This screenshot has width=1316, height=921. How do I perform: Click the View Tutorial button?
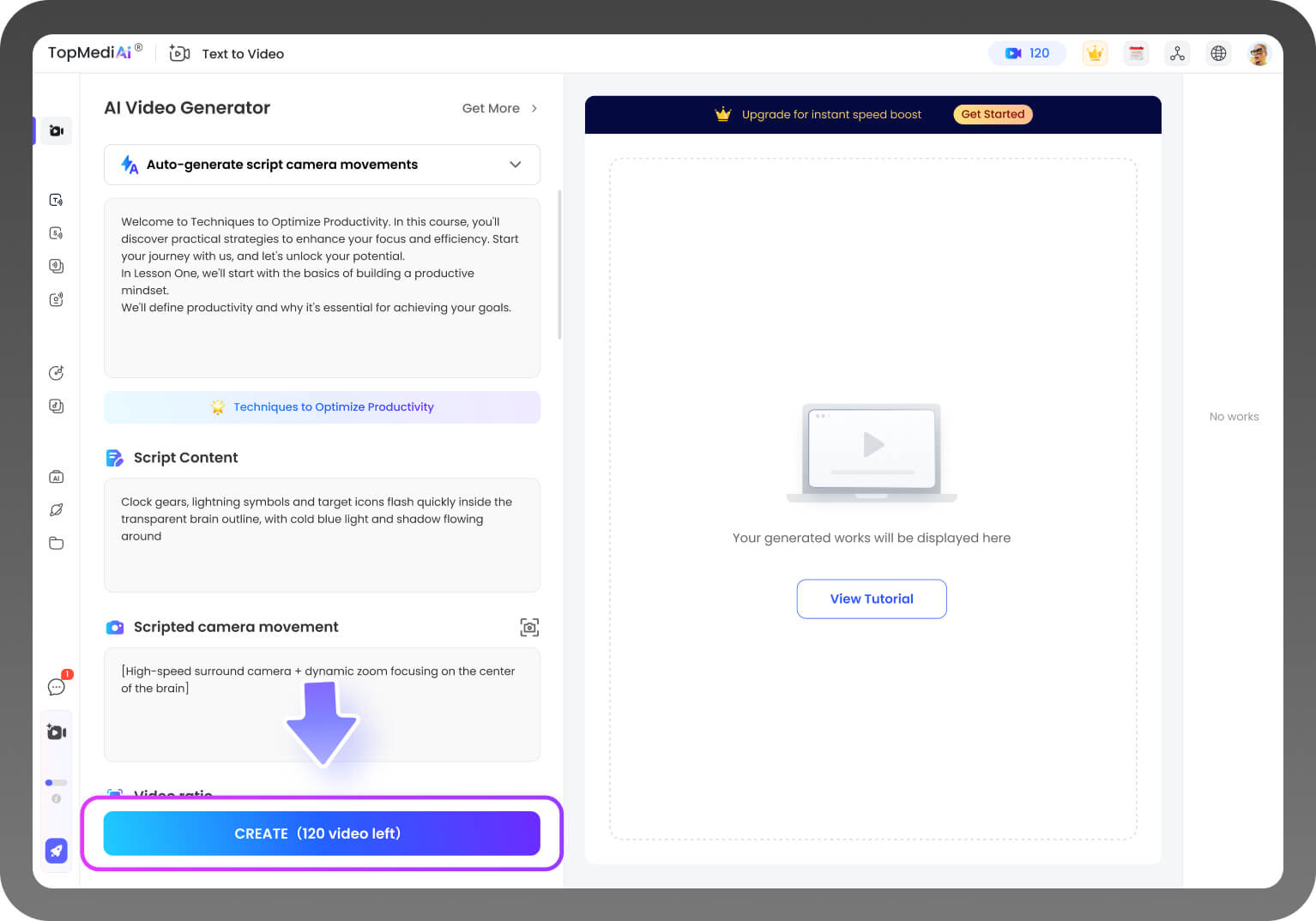click(872, 599)
